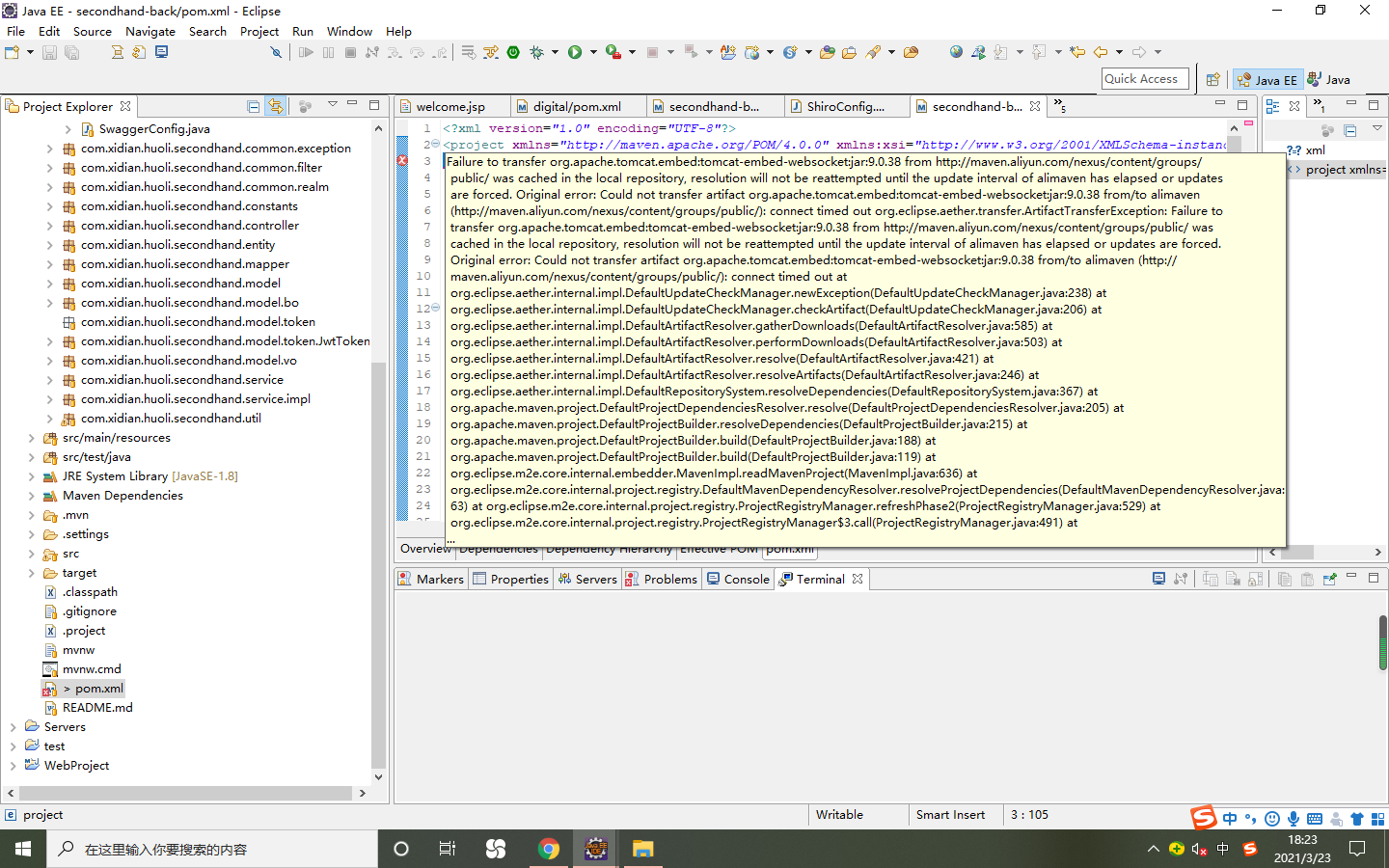Click the Save toolbar icon
Image resolution: width=1389 pixels, height=868 pixels.
(49, 52)
